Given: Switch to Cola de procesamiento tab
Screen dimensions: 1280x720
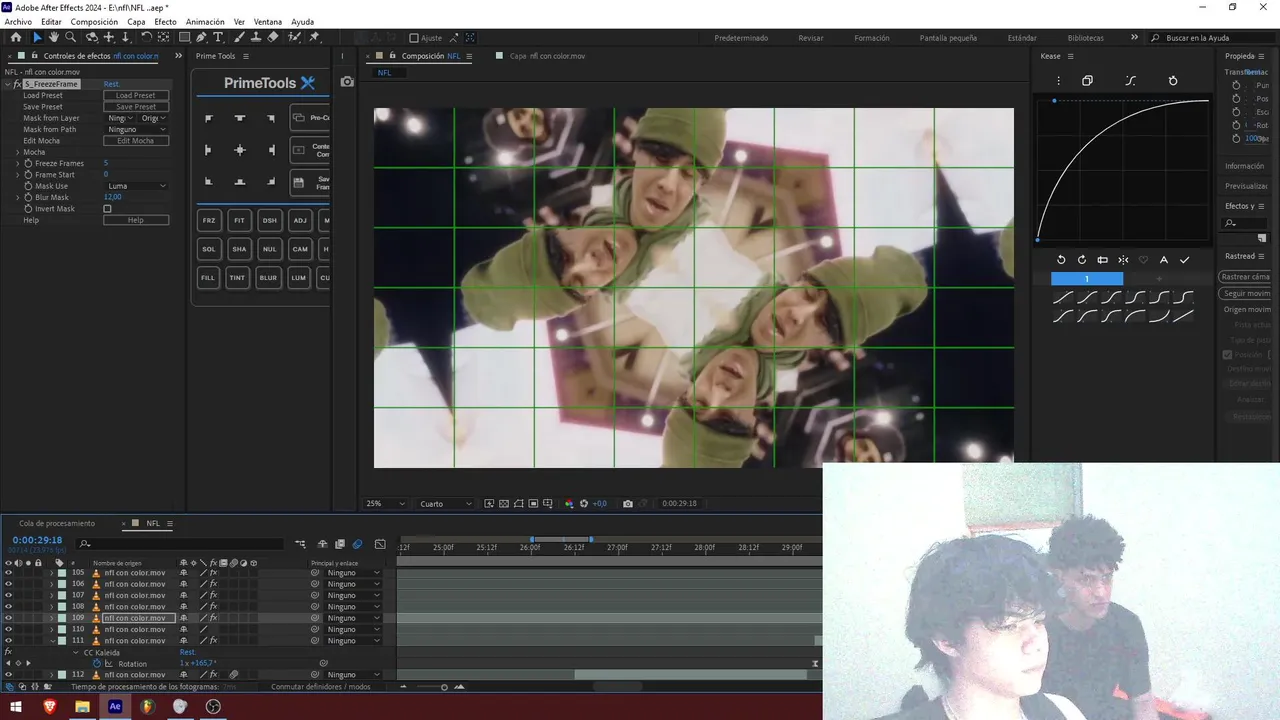Looking at the screenshot, I should (x=57, y=523).
